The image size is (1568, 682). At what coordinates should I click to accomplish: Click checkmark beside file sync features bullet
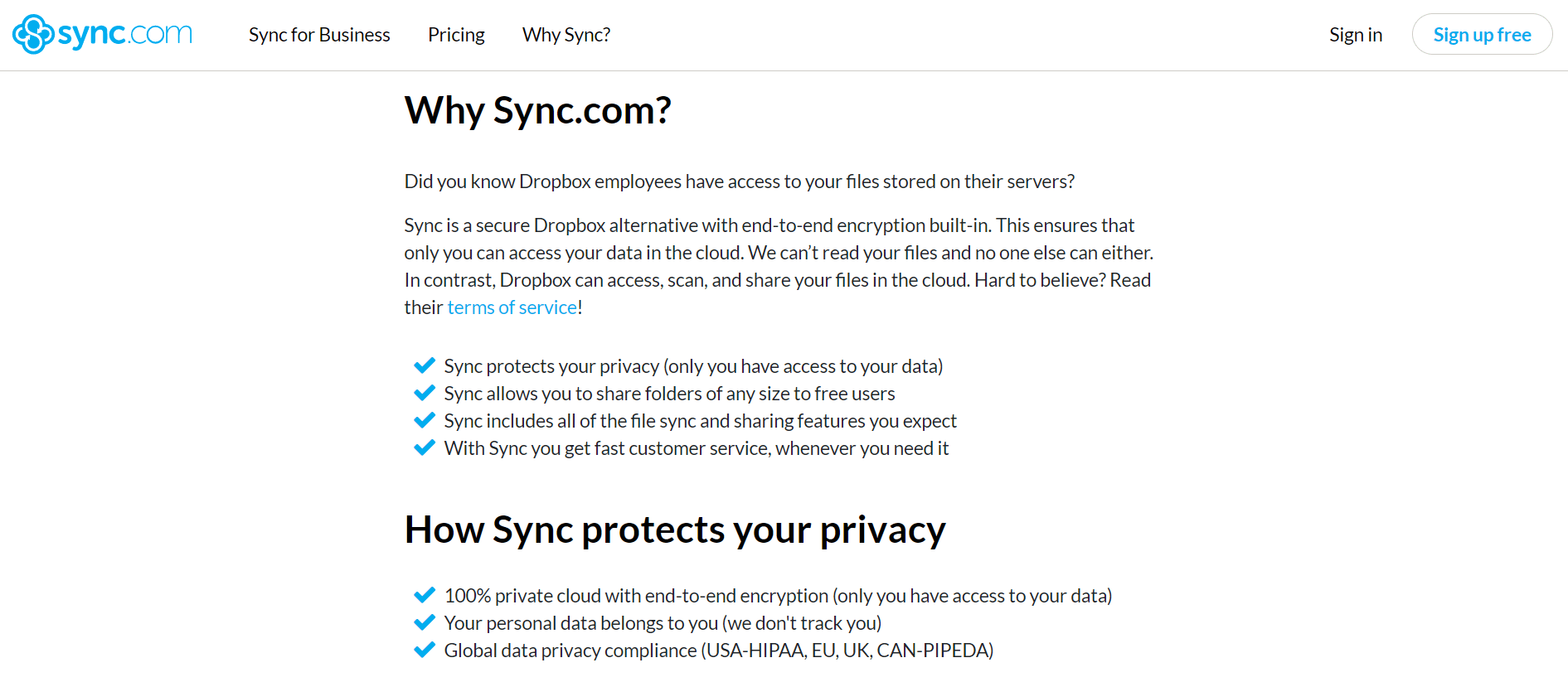(425, 420)
